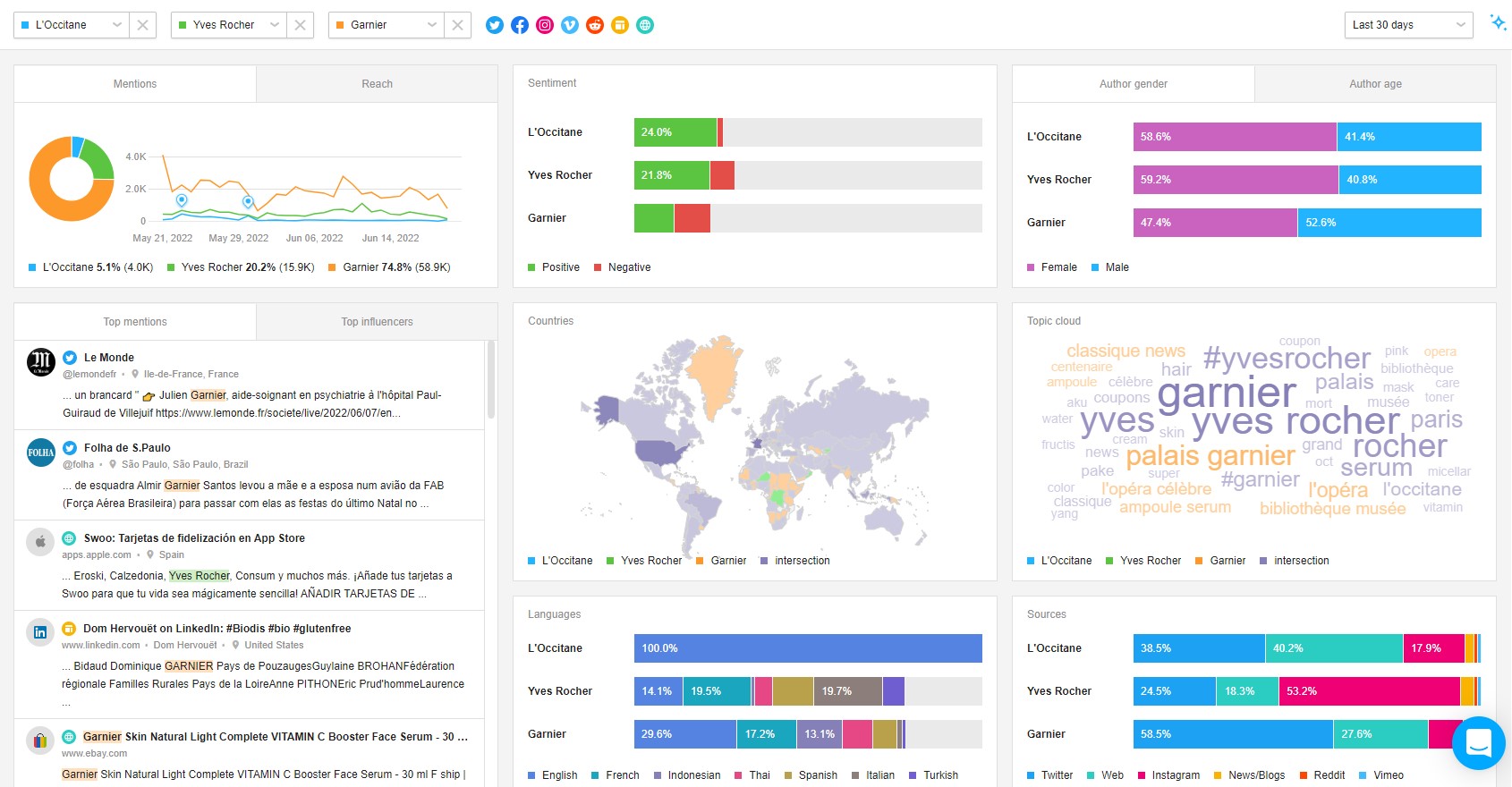Open Swoo: Tarjetas de fidelización mention title

[x=194, y=538]
